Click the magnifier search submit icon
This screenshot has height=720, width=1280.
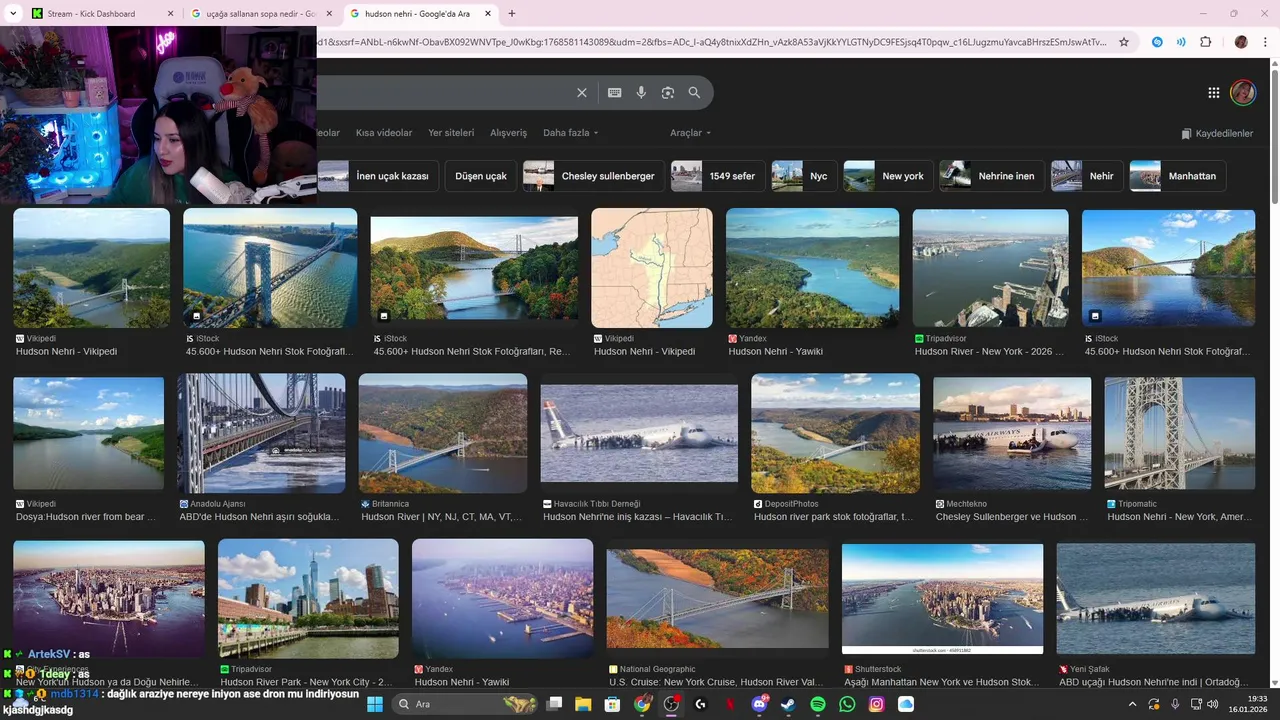tap(694, 93)
